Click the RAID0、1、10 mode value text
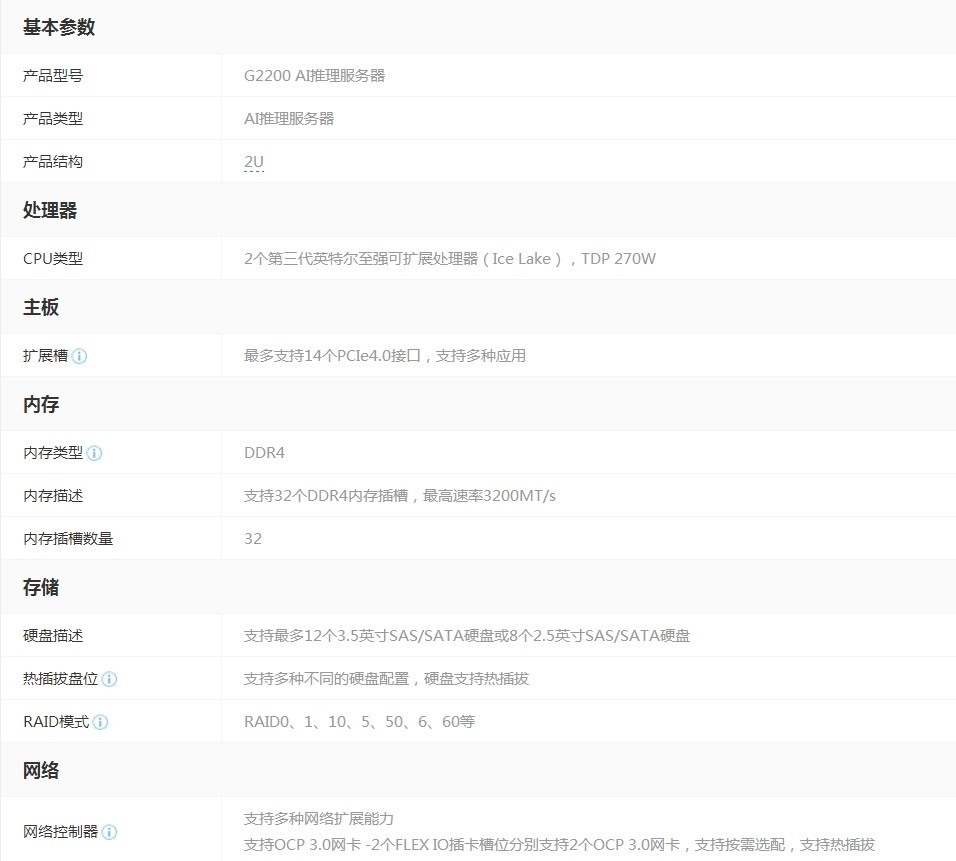The width and height of the screenshot is (956, 861). [359, 722]
